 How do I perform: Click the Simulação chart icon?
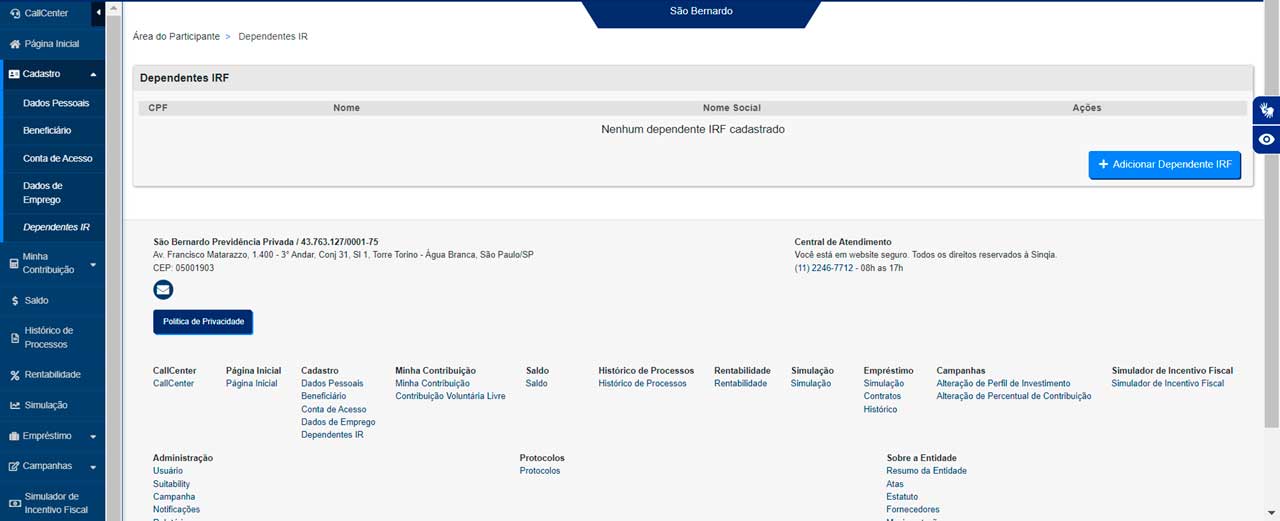pos(15,405)
